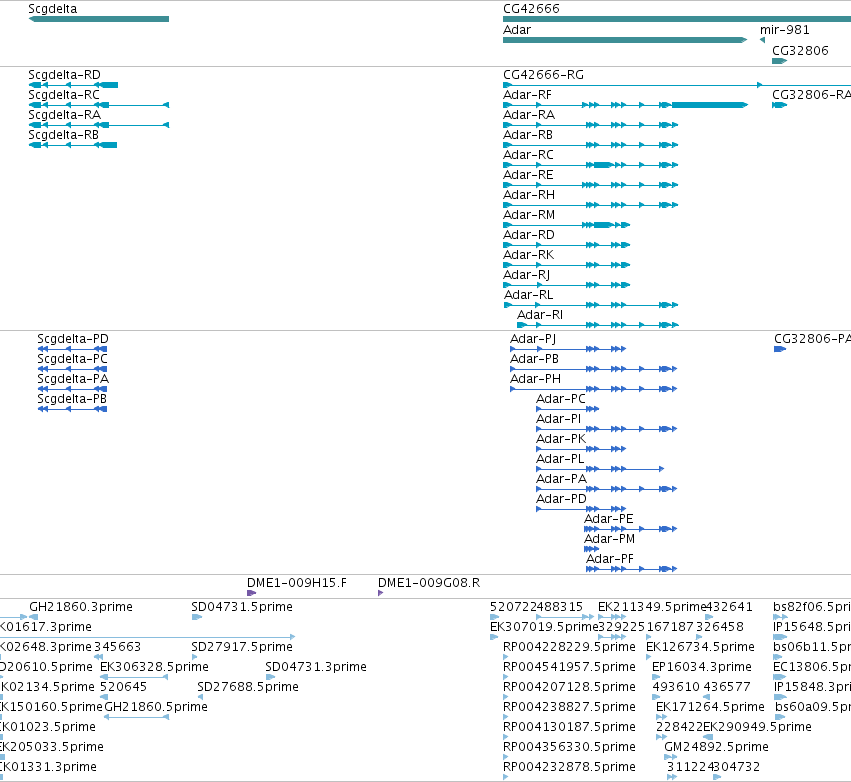Click the Adar-PE protein label
851x782 pixels.
click(x=608, y=519)
